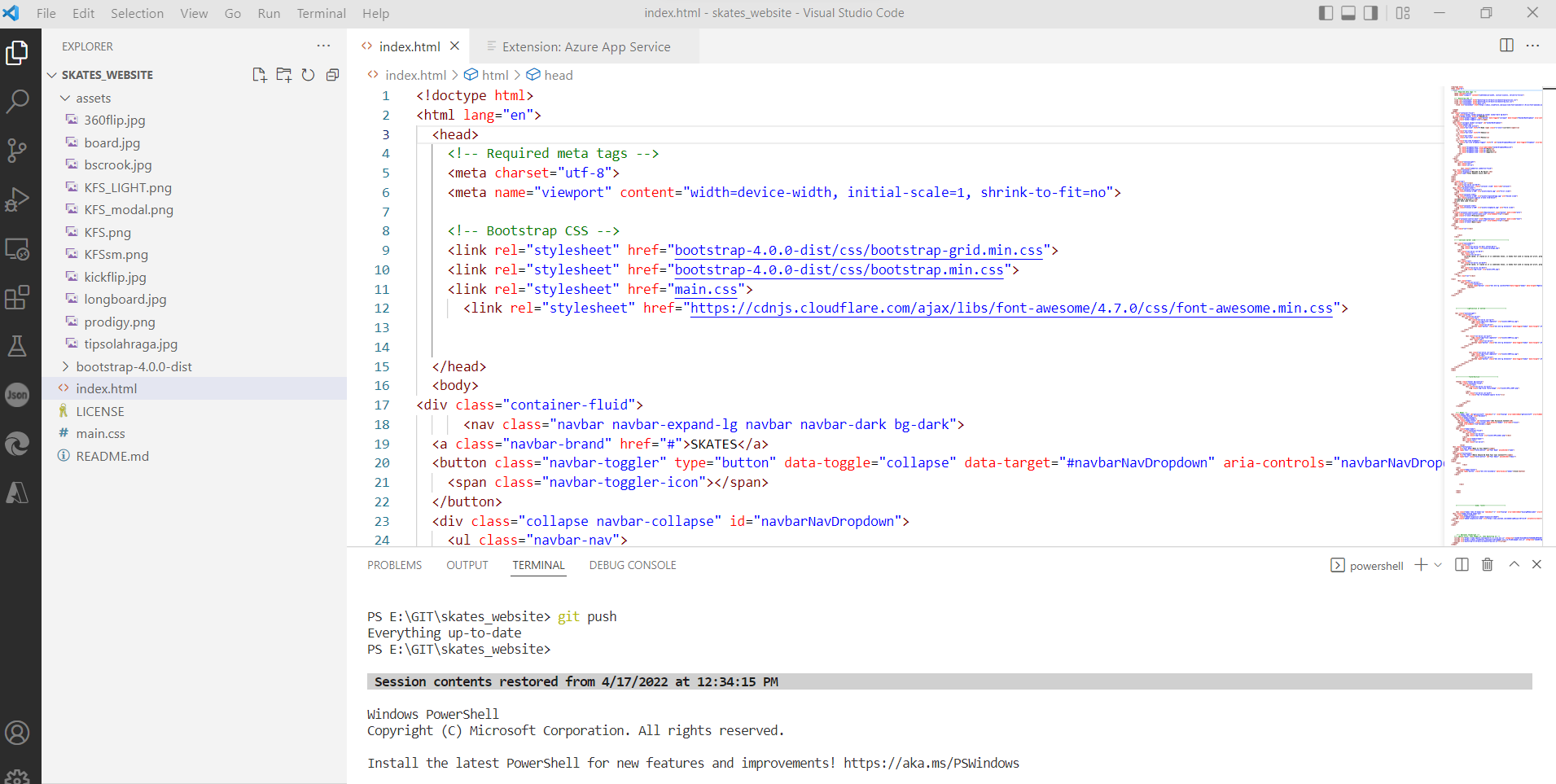Screen dimensions: 1556x784
Task: Open the File menu
Action: [x=46, y=13]
